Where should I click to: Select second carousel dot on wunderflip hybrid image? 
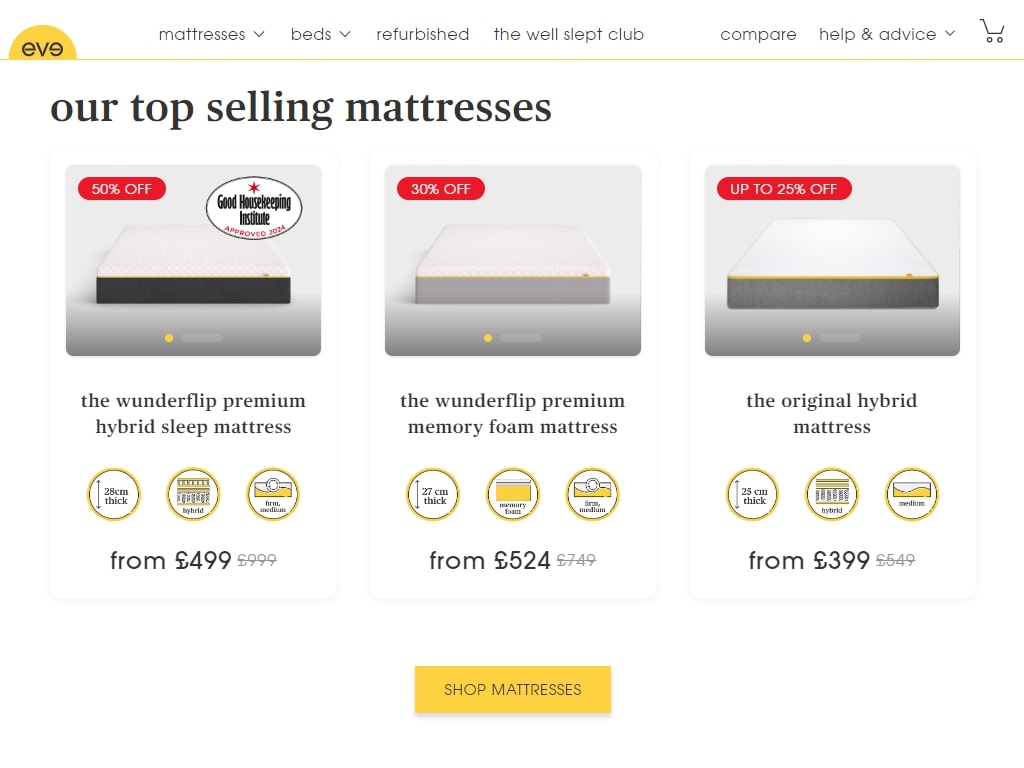pos(202,338)
